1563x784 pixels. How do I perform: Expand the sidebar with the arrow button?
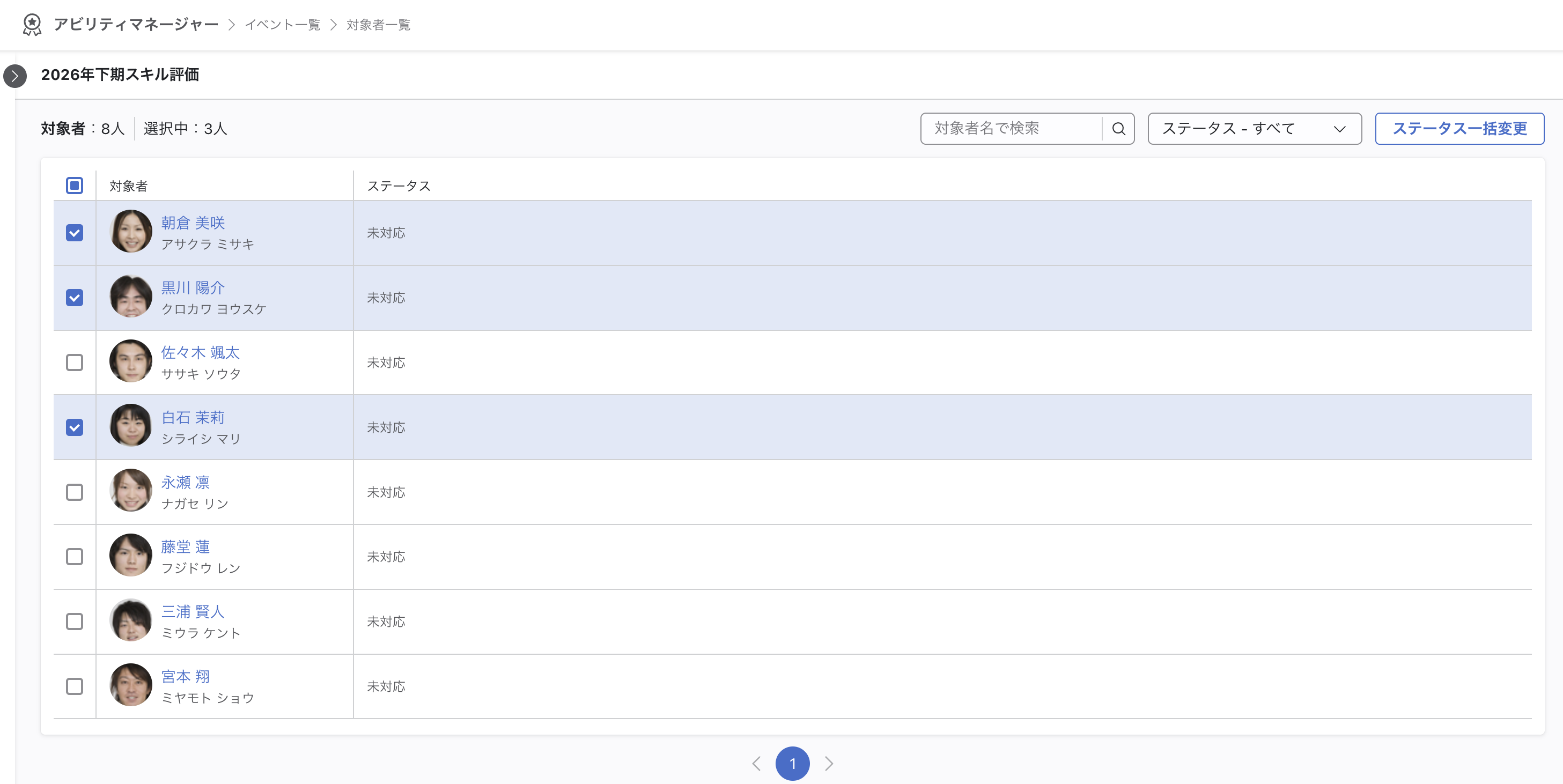tap(15, 76)
